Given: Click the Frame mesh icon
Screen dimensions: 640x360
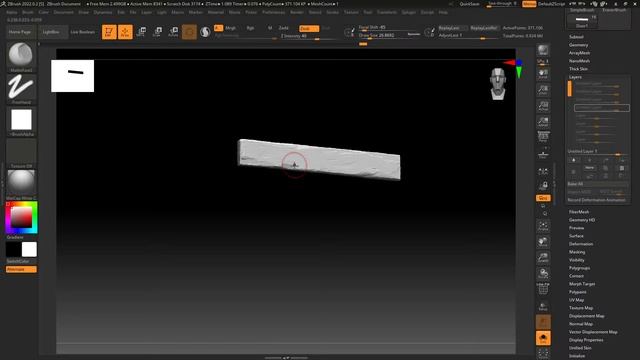Looking at the screenshot, I should coord(543,226).
